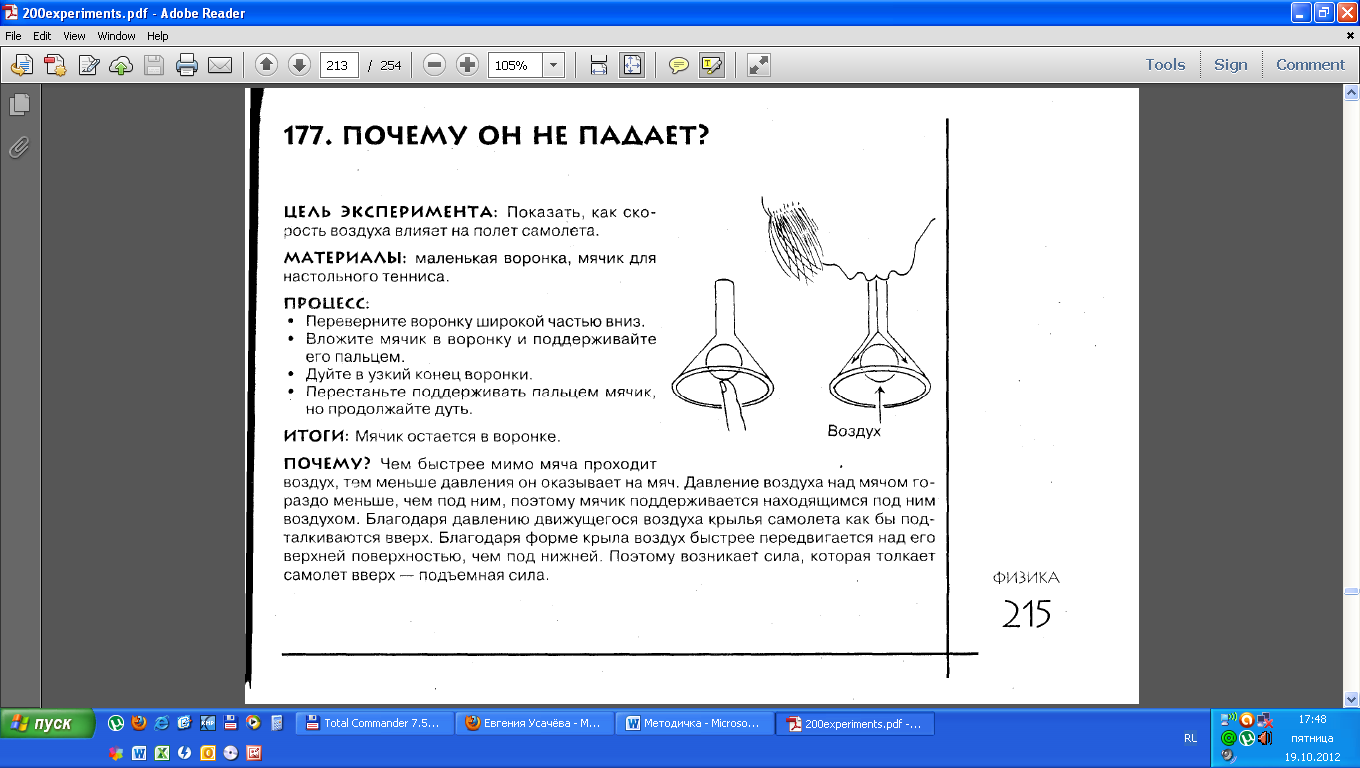Switch to 200experiments.pdf taskbar button
The height and width of the screenshot is (768, 1360).
click(856, 723)
